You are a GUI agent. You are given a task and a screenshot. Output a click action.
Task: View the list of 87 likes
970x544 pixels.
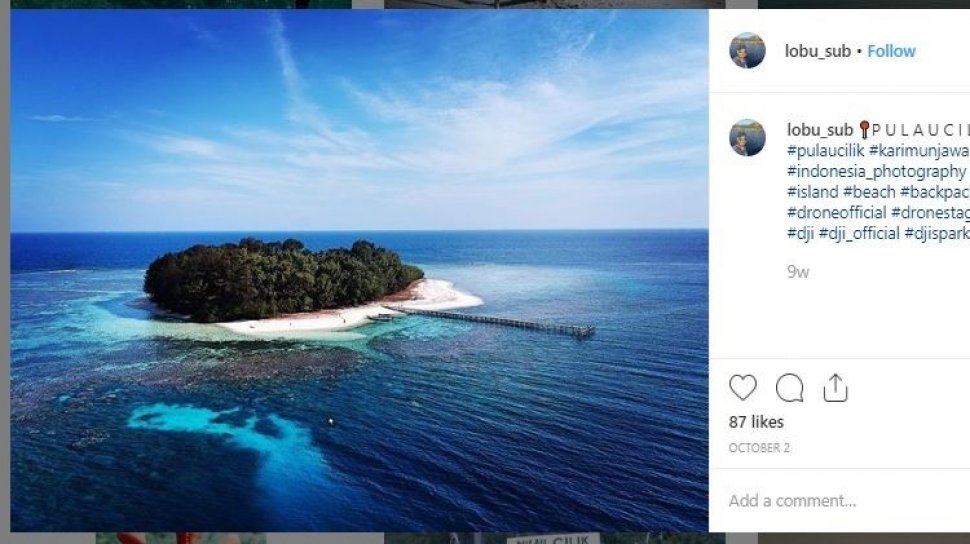coord(756,422)
